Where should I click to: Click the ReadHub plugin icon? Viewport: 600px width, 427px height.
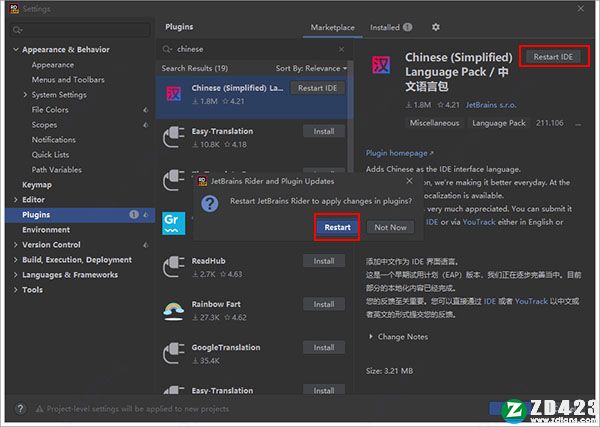pyautogui.click(x=174, y=267)
